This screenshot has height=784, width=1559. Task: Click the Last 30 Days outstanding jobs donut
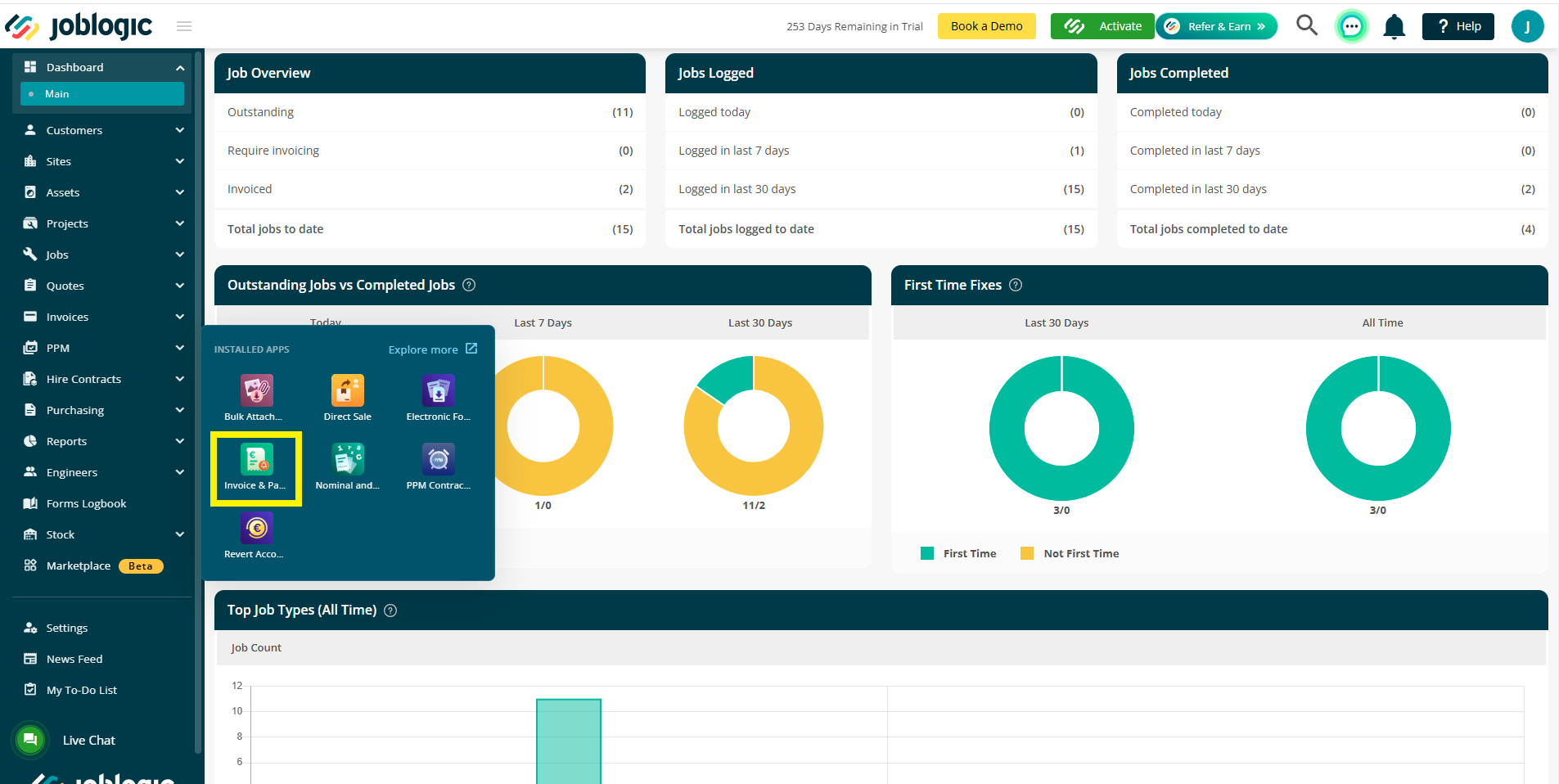[754, 426]
